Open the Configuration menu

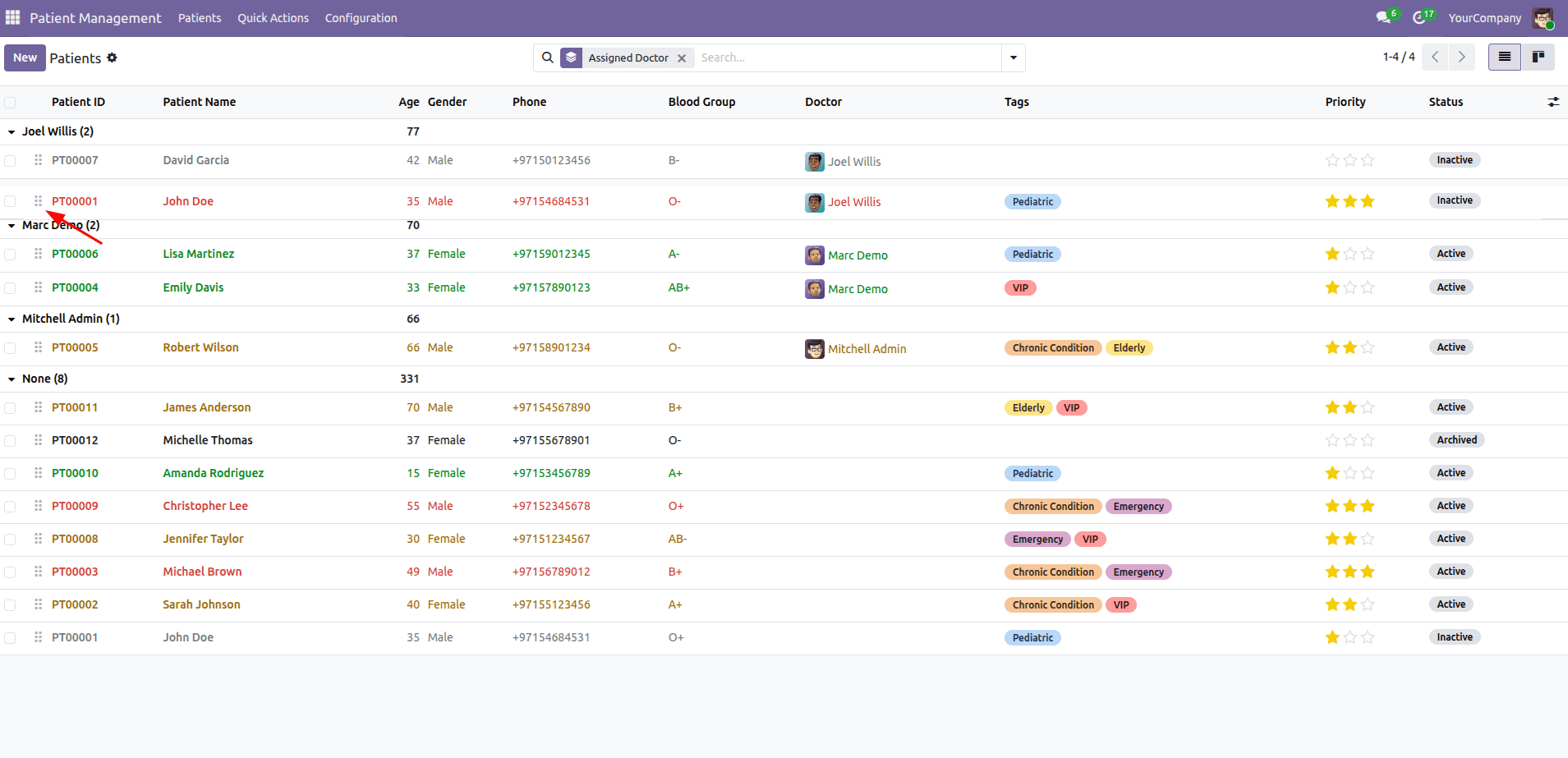pyautogui.click(x=361, y=18)
